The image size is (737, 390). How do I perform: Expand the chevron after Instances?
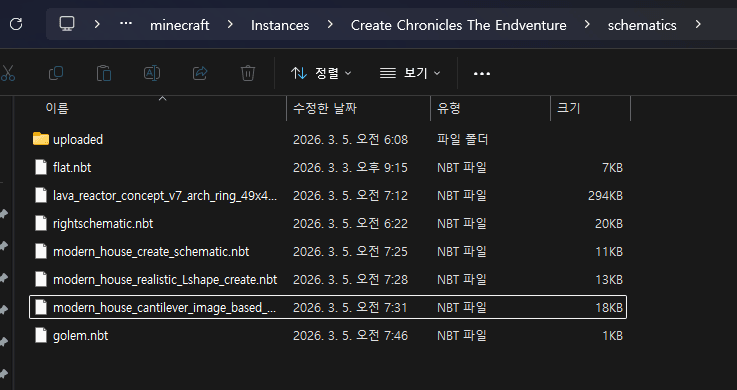330,24
